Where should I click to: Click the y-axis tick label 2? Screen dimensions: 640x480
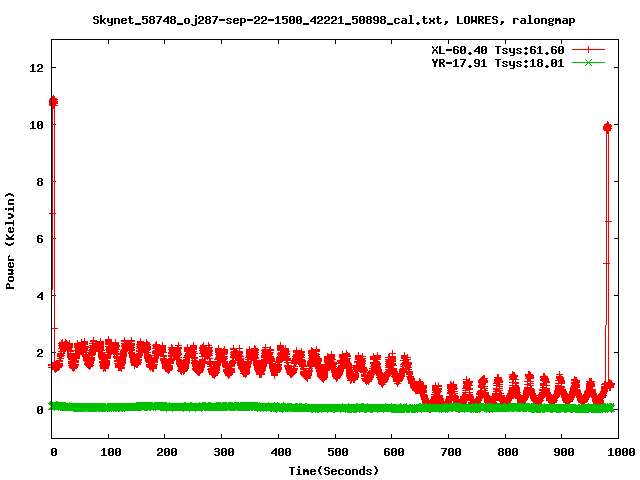coord(40,353)
